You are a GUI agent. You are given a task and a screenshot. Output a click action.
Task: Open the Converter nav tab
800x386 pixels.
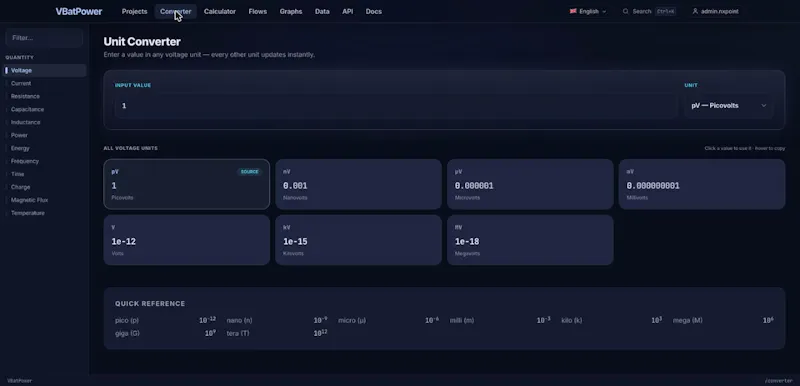point(176,11)
